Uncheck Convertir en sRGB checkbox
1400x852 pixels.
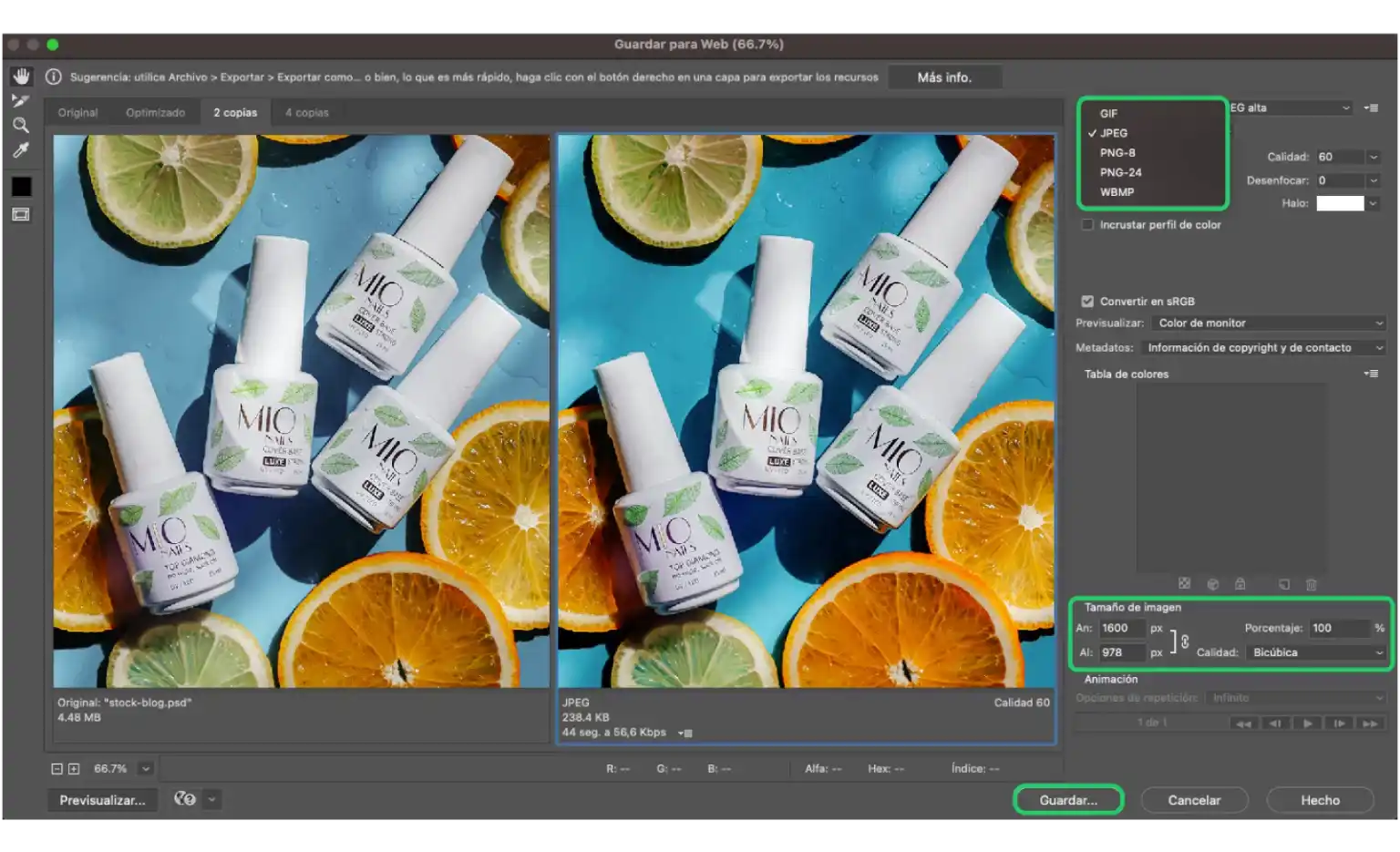pos(1087,302)
